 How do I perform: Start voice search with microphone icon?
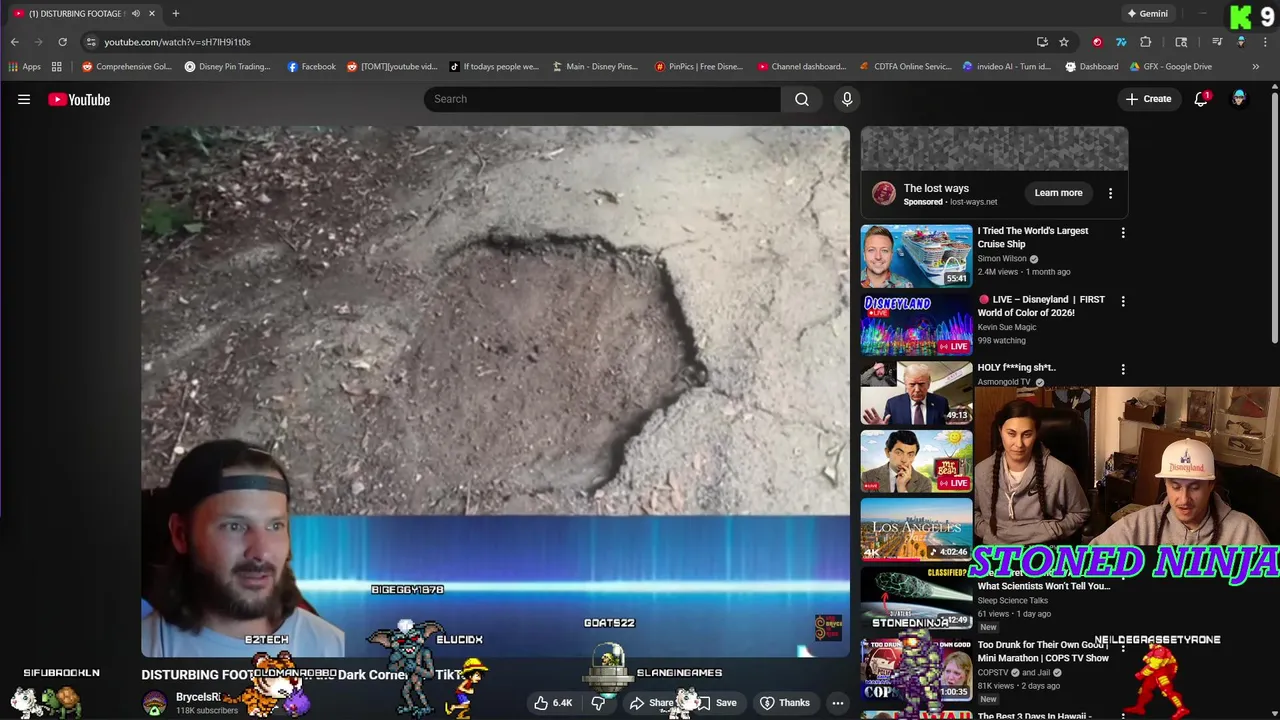point(847,99)
